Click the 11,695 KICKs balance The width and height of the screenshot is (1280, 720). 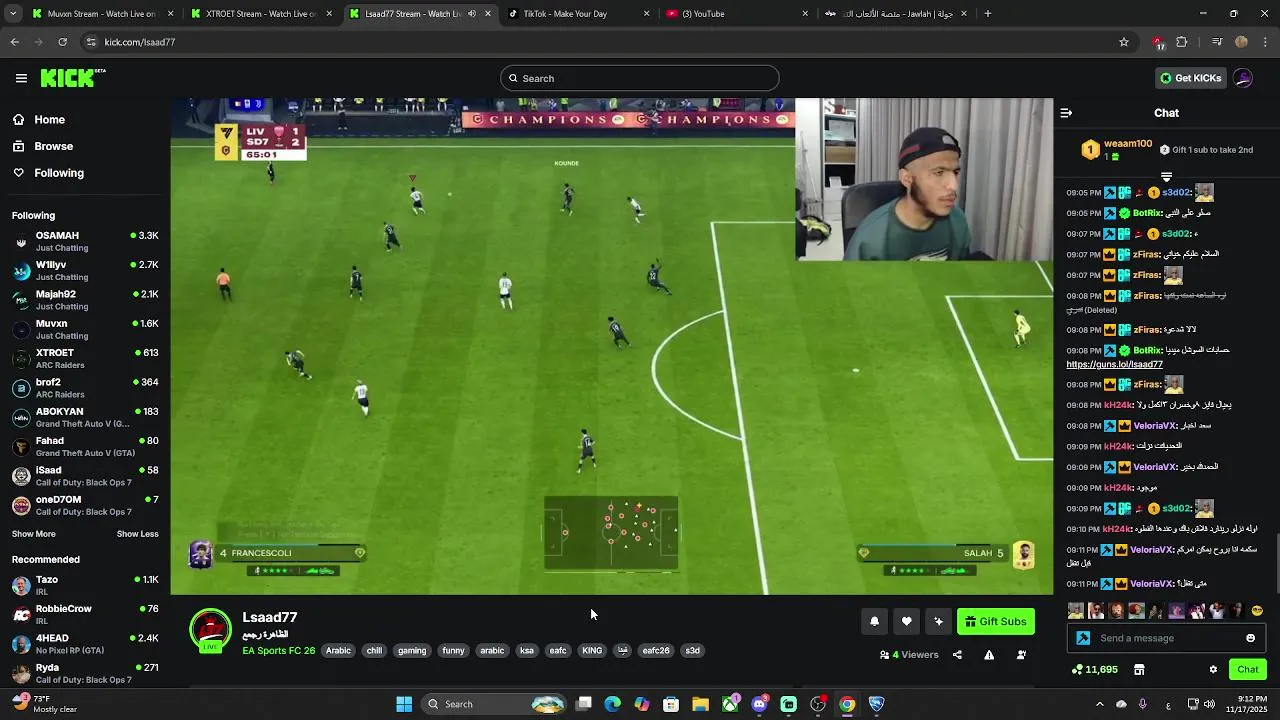(x=1094, y=669)
